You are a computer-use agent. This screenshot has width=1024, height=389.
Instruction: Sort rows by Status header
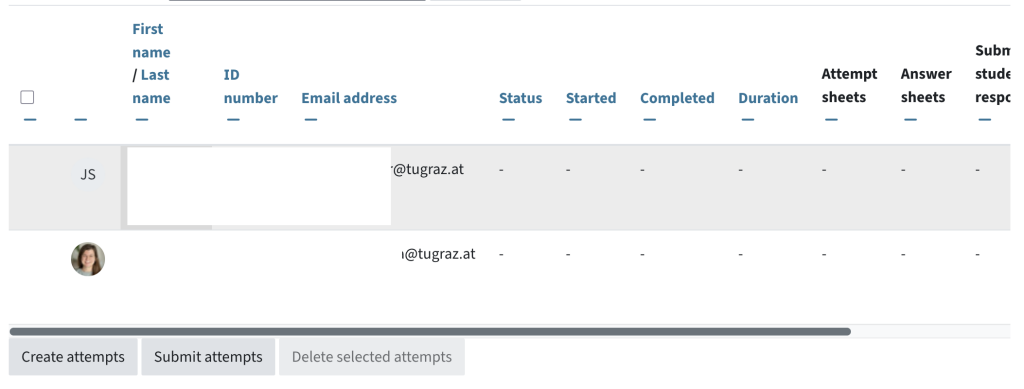tap(520, 98)
